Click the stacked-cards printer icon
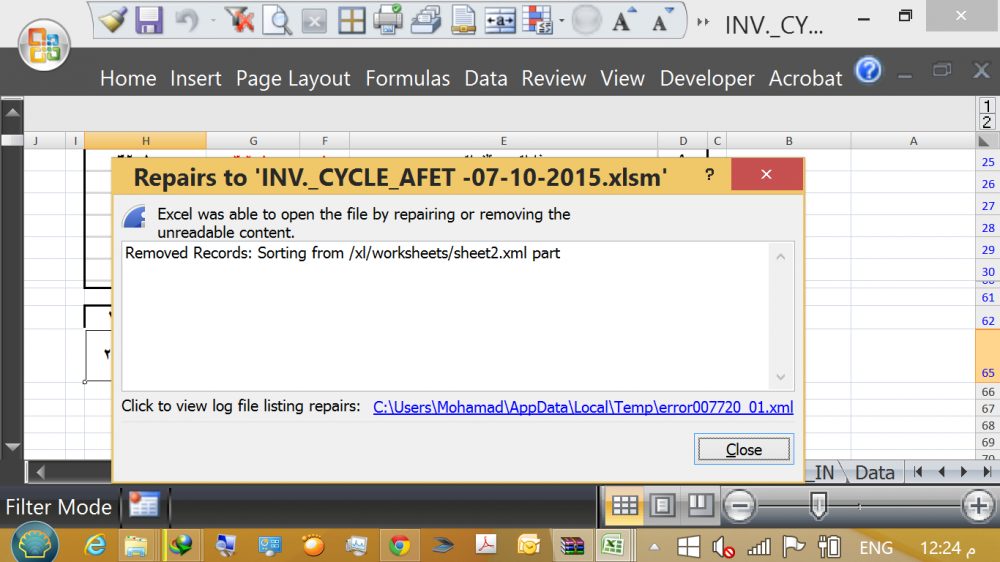This screenshot has height=562, width=1000. click(425, 20)
